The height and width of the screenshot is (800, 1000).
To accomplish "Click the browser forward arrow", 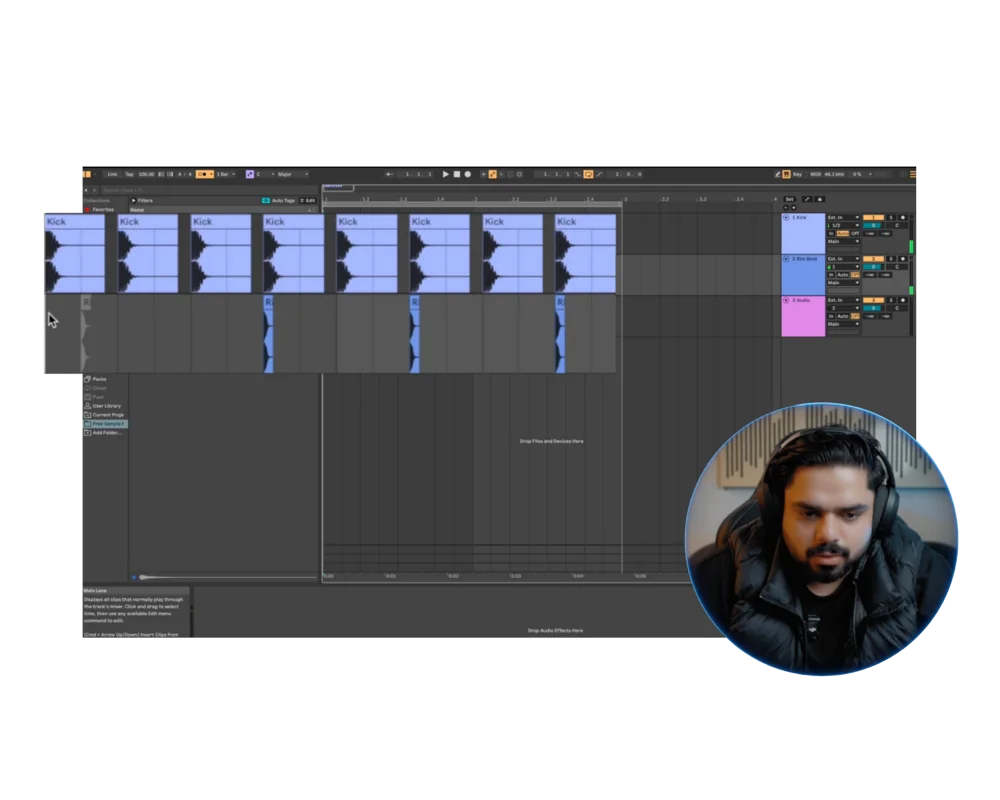I will pos(95,190).
